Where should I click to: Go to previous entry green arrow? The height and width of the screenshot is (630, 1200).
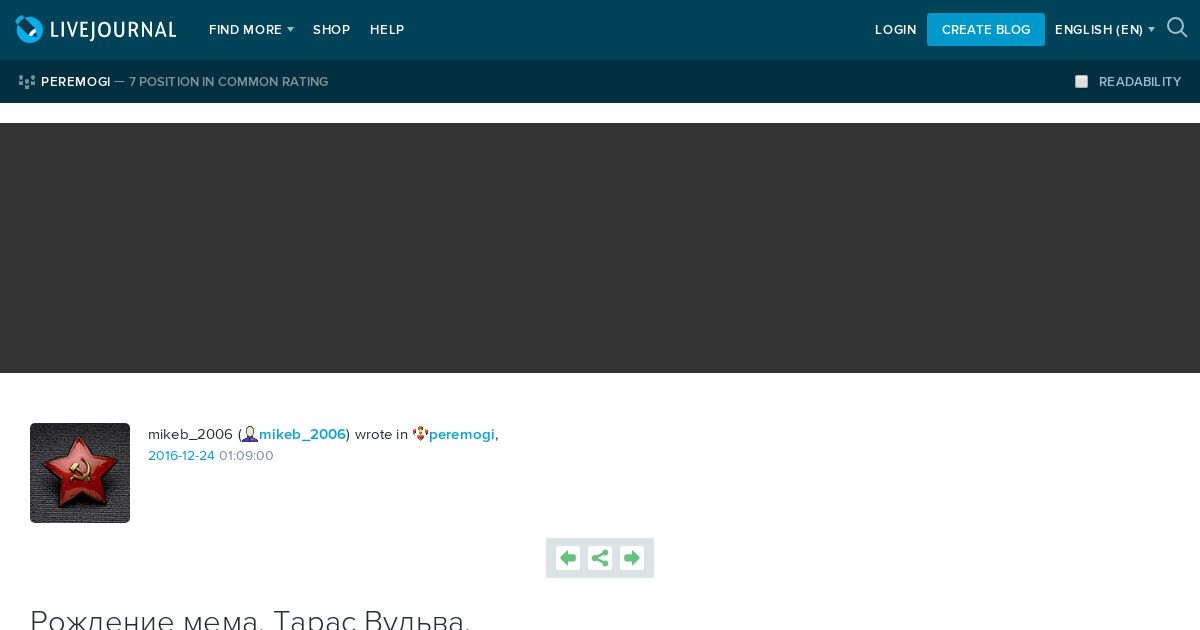click(x=568, y=558)
